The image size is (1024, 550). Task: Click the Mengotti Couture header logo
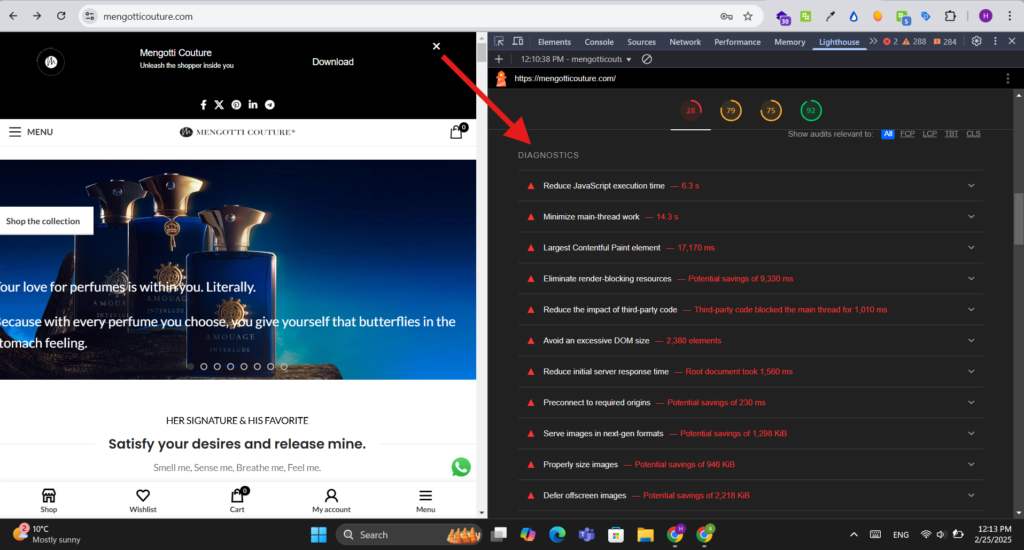point(237,132)
